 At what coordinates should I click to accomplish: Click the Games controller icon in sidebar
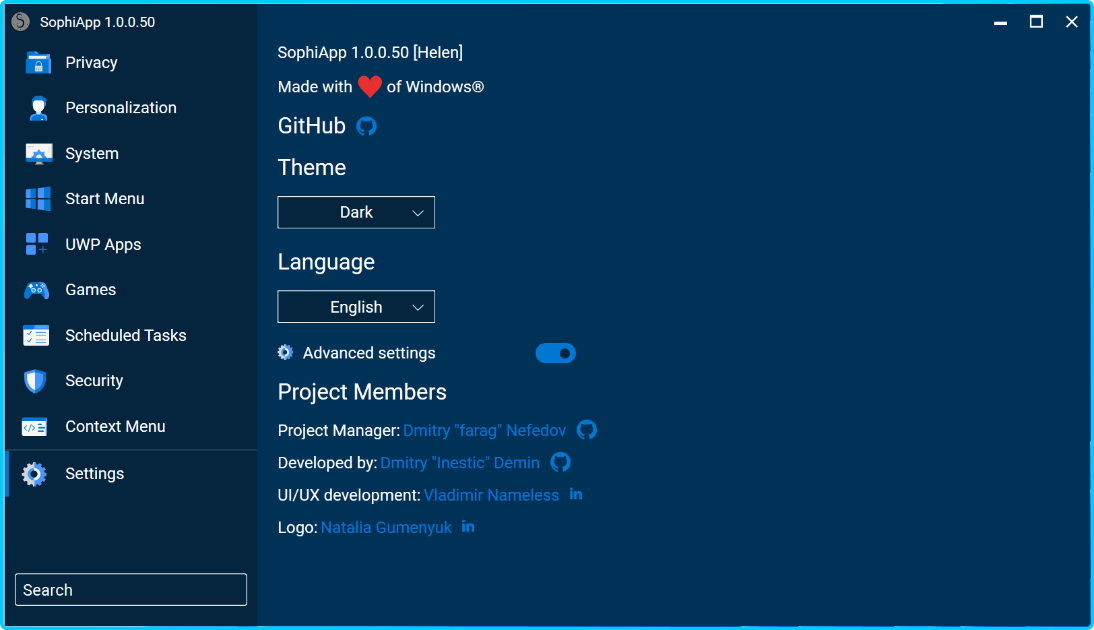coord(37,290)
